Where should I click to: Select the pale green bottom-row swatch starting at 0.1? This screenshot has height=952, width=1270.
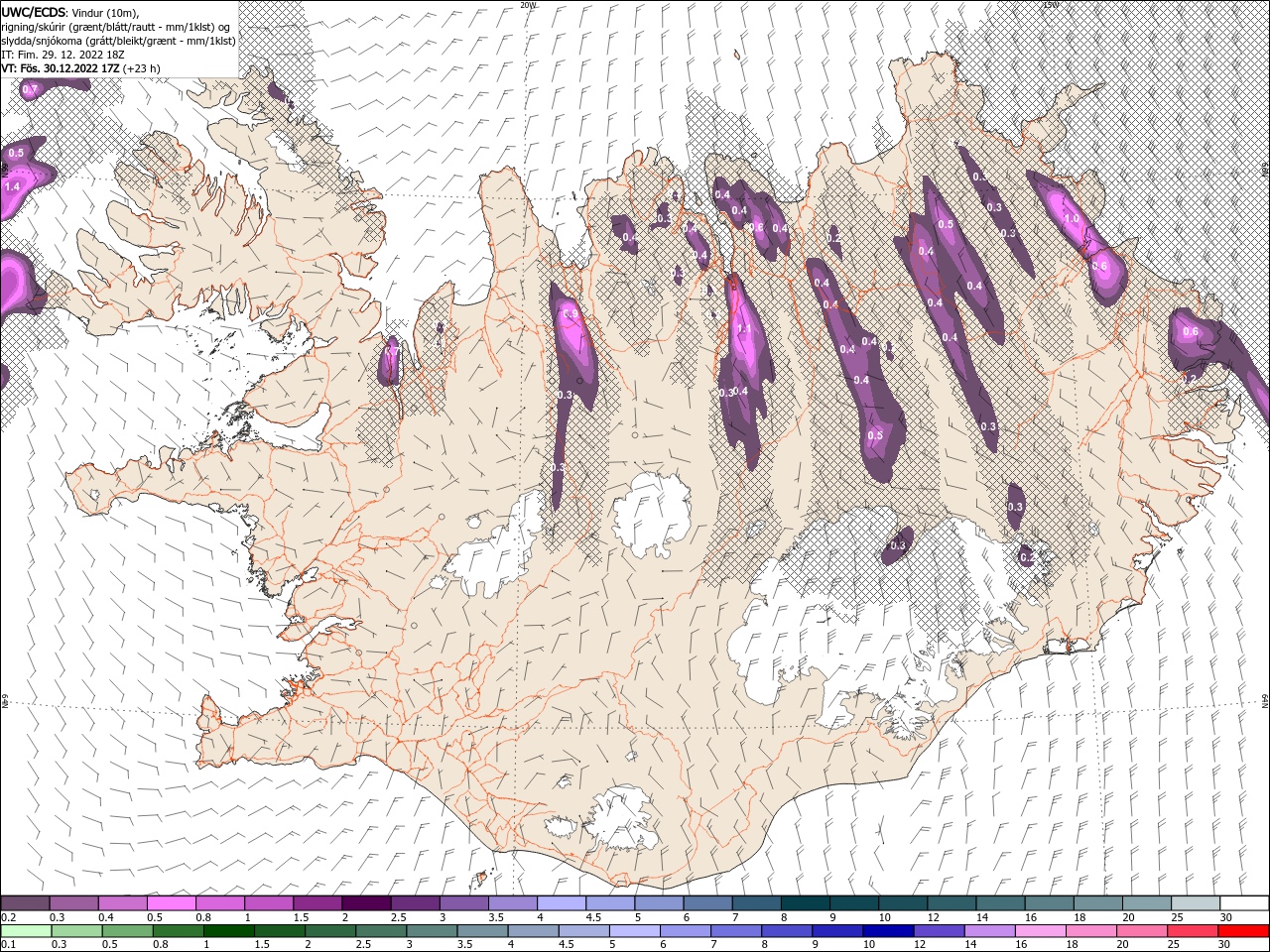[x=26, y=930]
